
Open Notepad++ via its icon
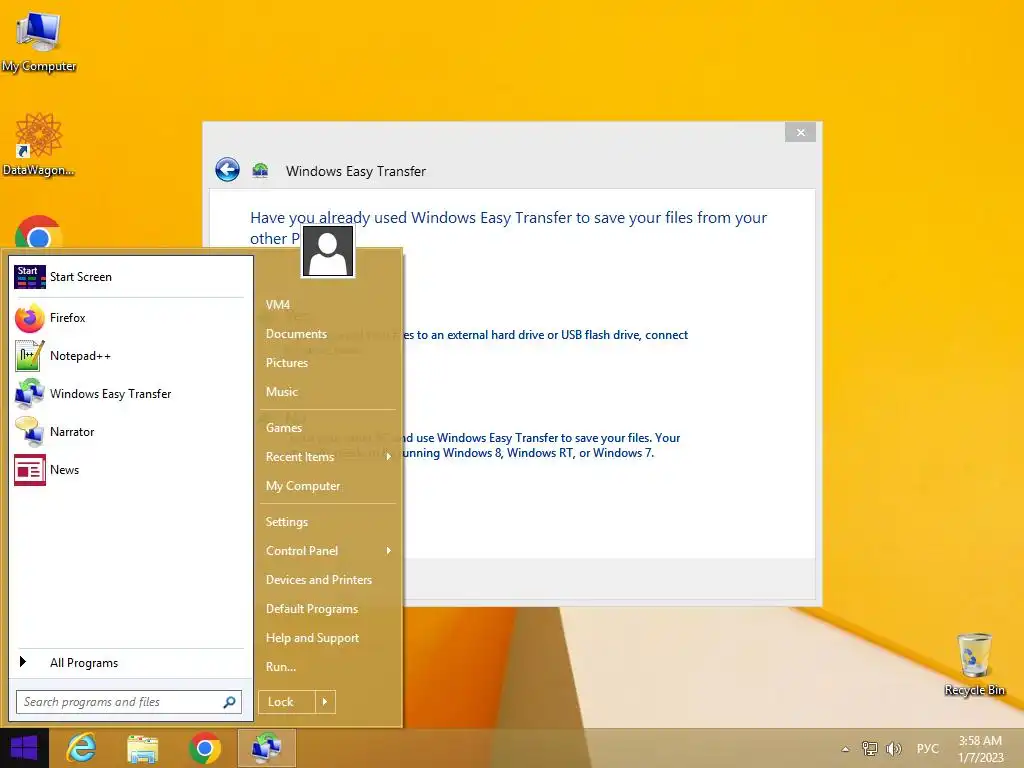tap(29, 356)
